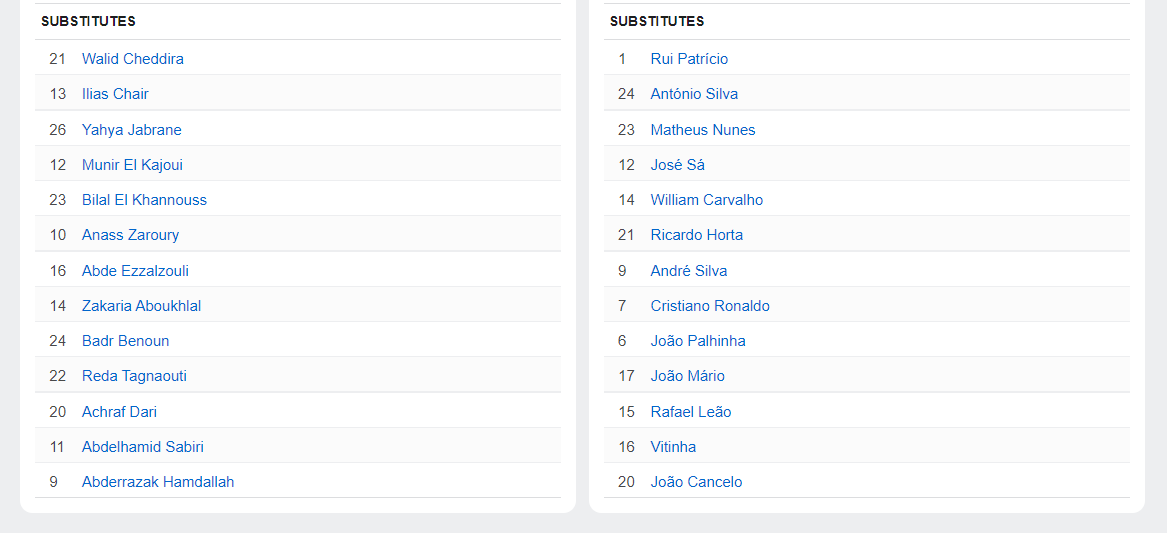The image size is (1167, 533).
Task: Select Abderrazak Hamdallah in the substitutes list
Action: [158, 482]
